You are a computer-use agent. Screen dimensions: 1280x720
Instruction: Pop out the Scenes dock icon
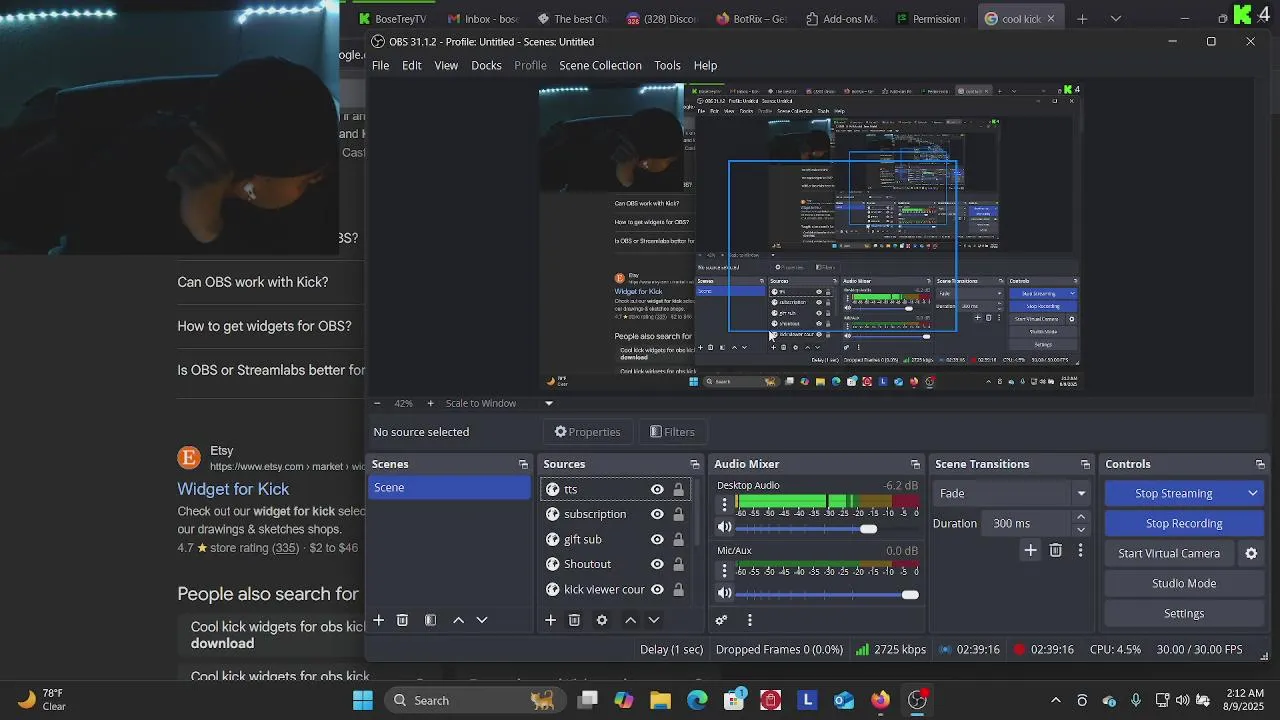(x=523, y=464)
